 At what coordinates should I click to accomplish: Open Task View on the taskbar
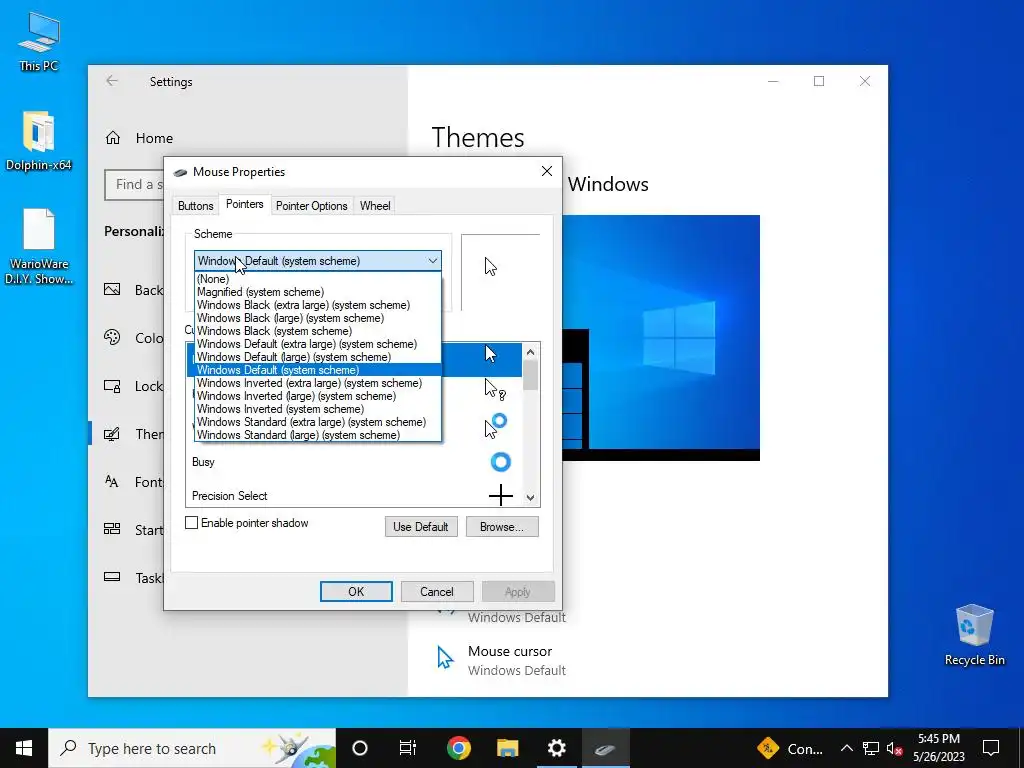click(x=408, y=748)
